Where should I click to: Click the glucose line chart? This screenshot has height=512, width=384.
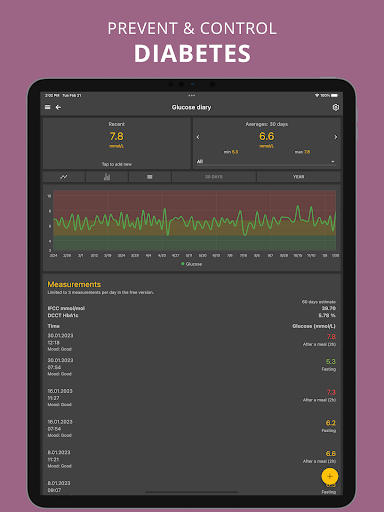[194, 220]
